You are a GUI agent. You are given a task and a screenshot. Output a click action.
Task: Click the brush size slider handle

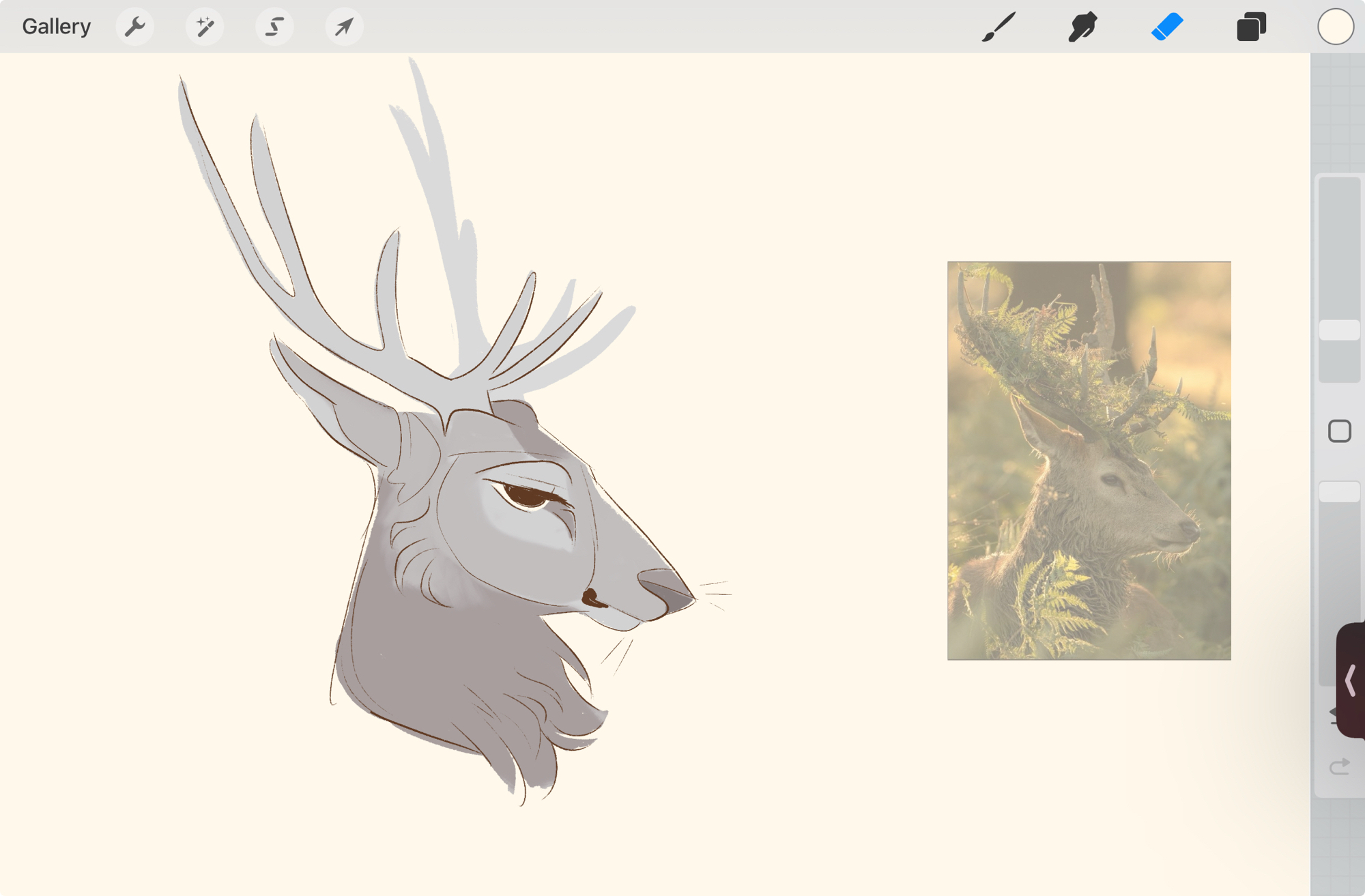pos(1339,330)
